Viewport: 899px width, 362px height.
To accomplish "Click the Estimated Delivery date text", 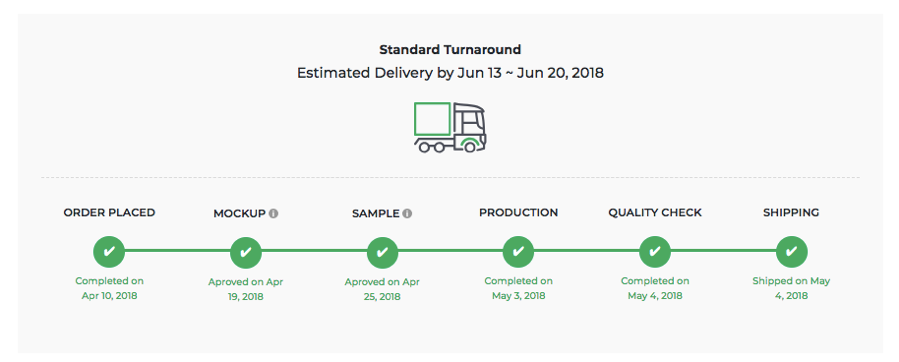I will [x=450, y=73].
